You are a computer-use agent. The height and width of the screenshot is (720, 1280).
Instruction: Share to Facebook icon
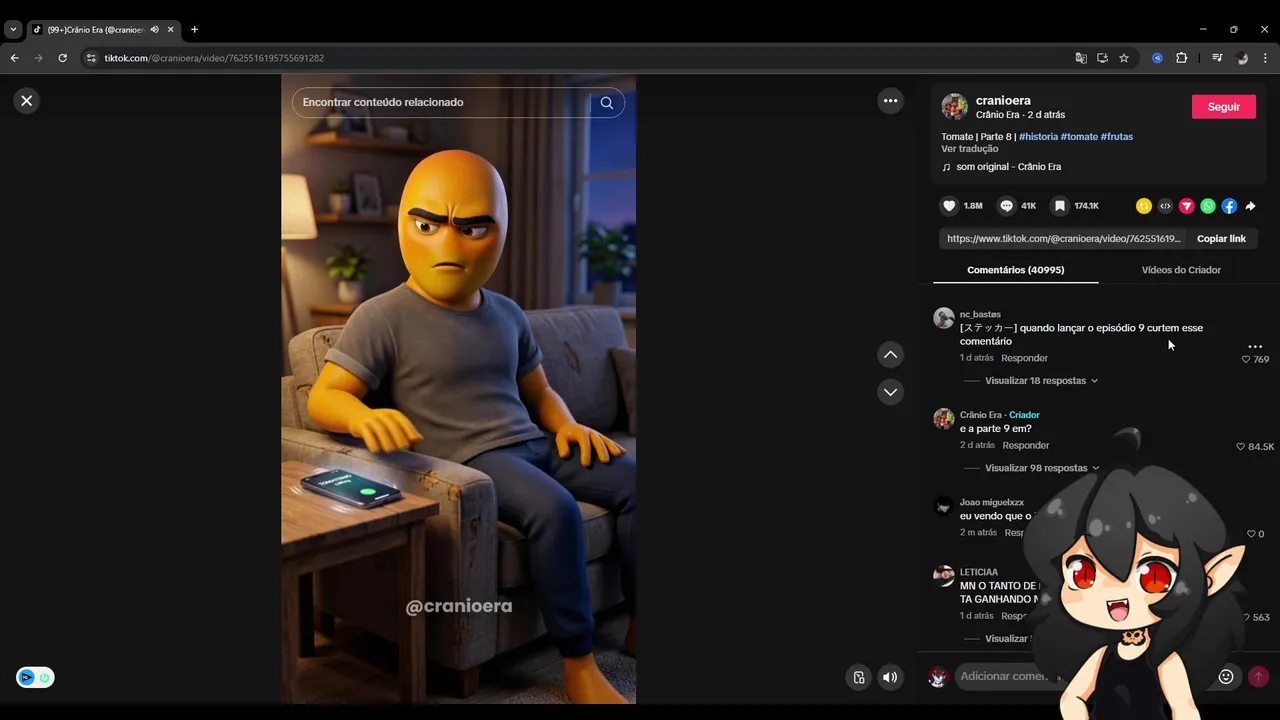click(x=1229, y=206)
